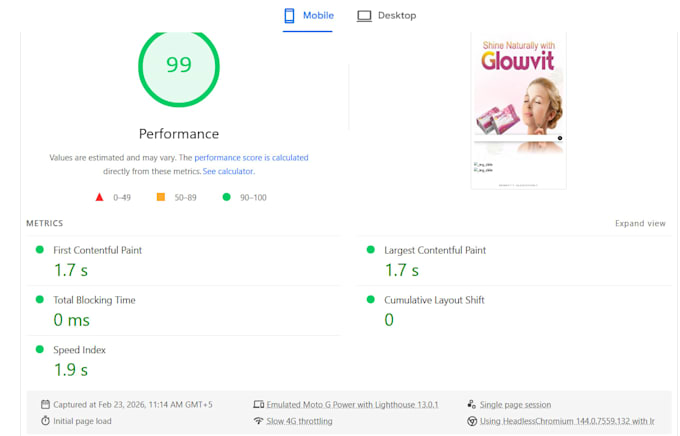The width and height of the screenshot is (680, 436).
Task: Open the Using HeadlessChromium 144.0.7559.132 link
Action: click(x=567, y=421)
